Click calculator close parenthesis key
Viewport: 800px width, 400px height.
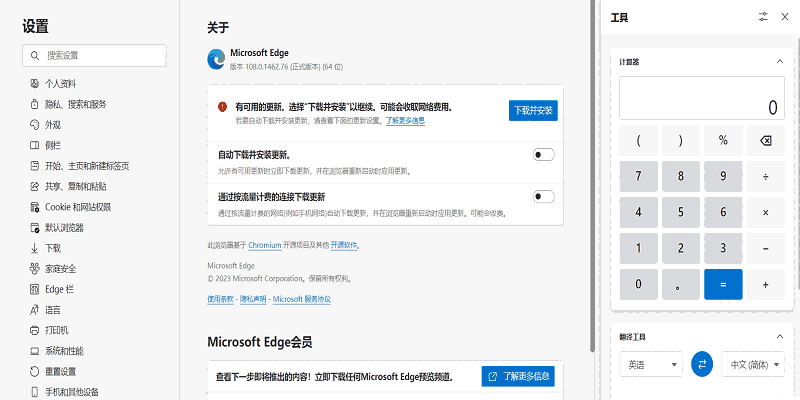click(x=681, y=141)
